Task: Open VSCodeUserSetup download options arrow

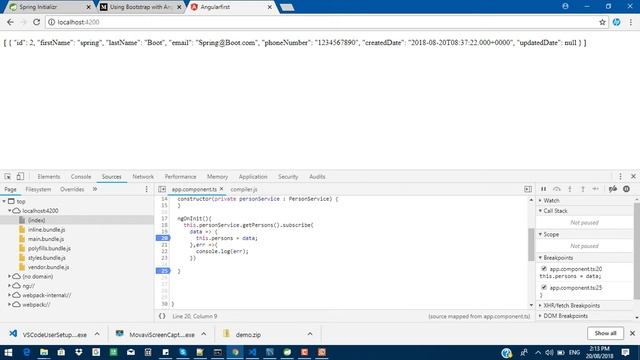Action: (97, 334)
